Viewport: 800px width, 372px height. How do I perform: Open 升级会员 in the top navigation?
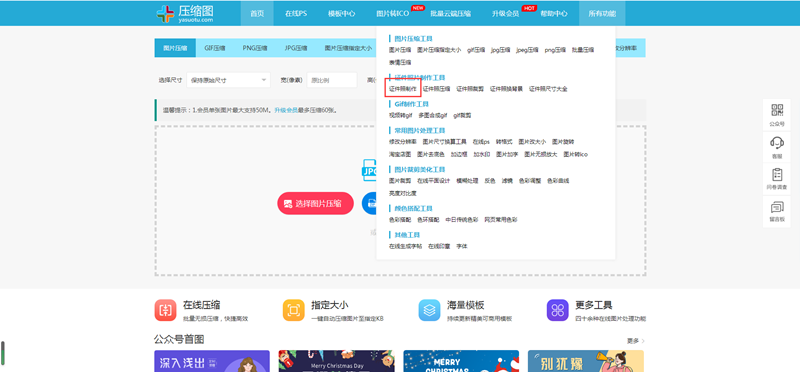tap(506, 14)
